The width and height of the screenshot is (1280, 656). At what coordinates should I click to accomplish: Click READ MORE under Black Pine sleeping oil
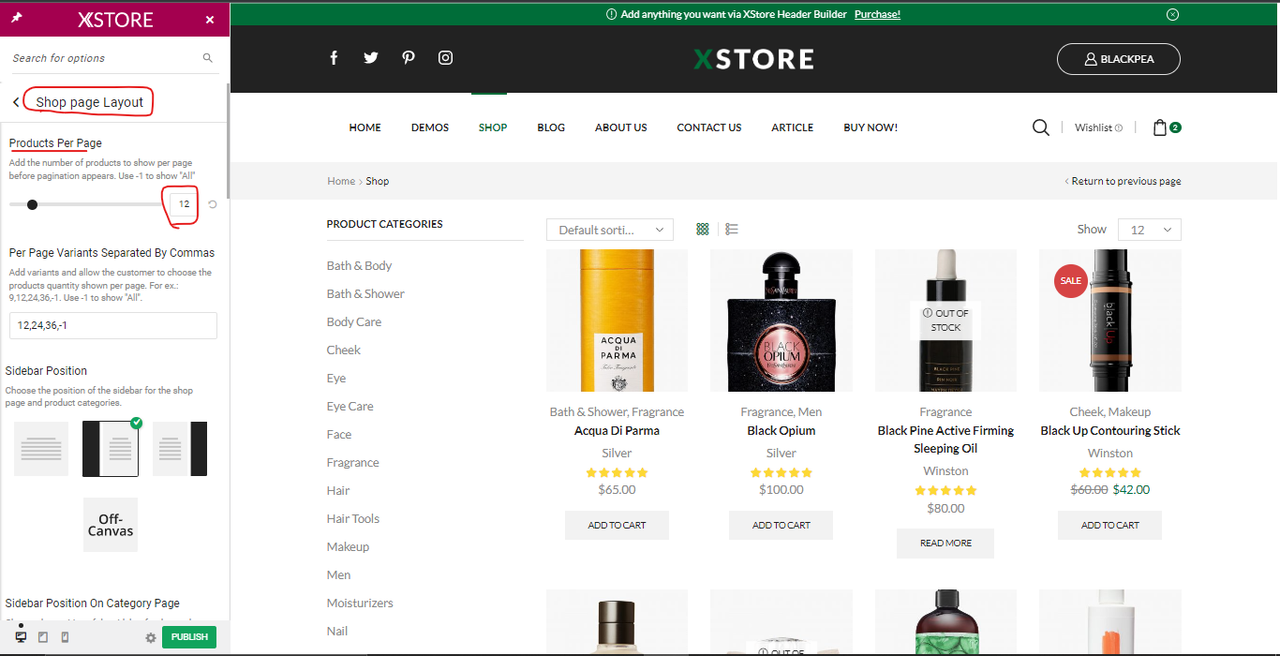click(x=946, y=543)
